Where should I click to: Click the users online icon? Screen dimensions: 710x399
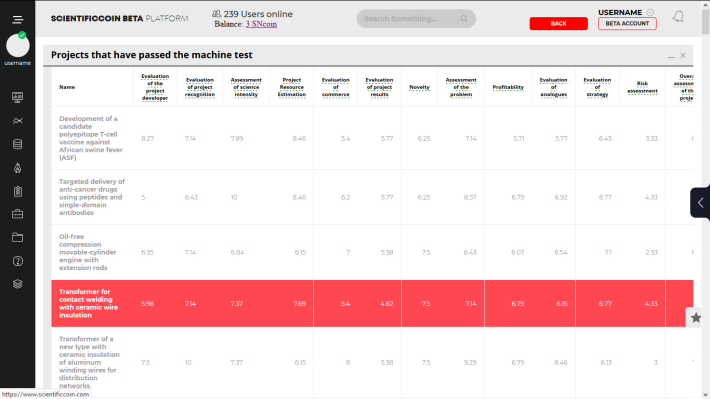click(x=216, y=14)
